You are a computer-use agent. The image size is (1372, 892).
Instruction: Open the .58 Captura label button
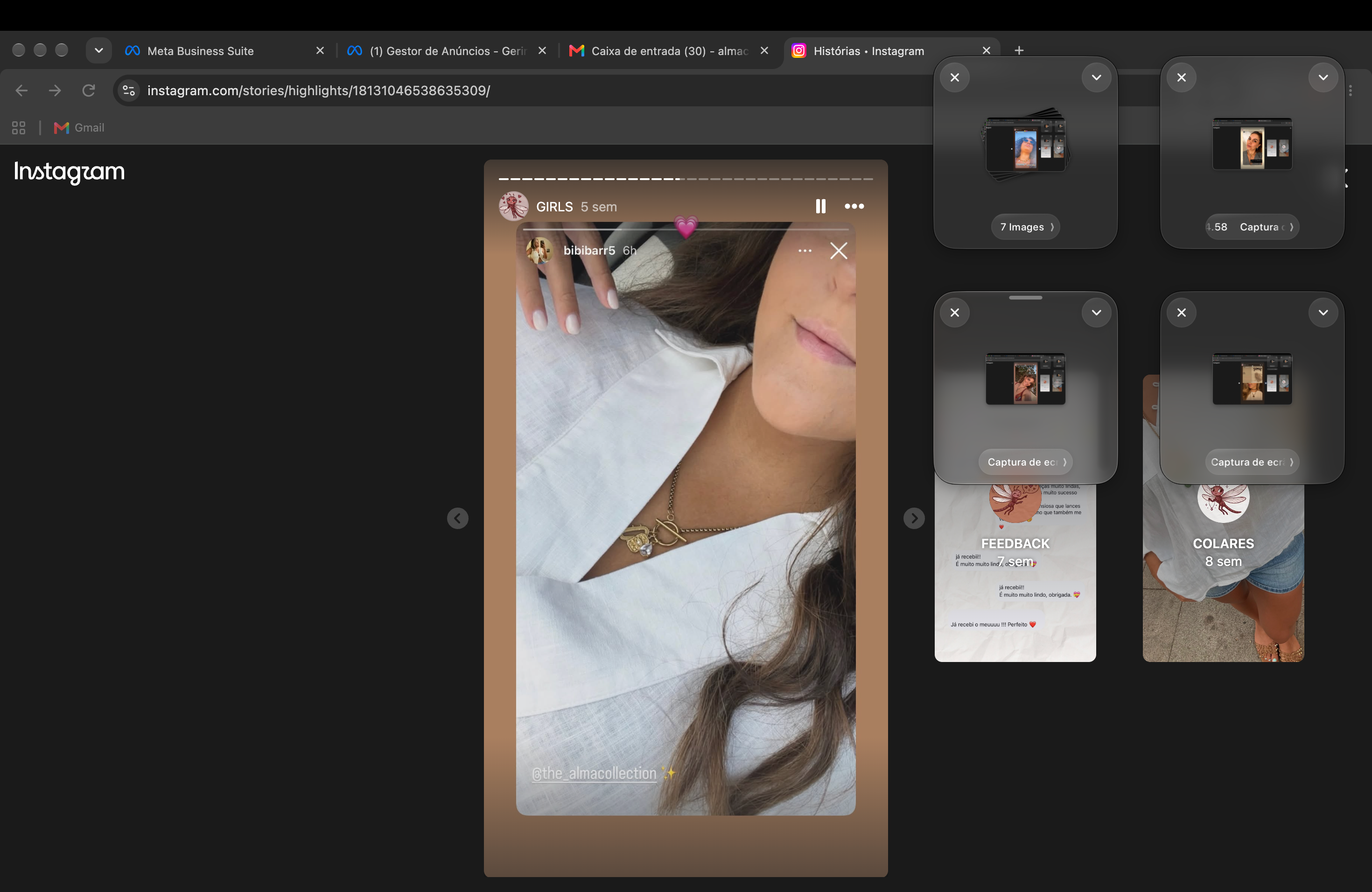1252,227
